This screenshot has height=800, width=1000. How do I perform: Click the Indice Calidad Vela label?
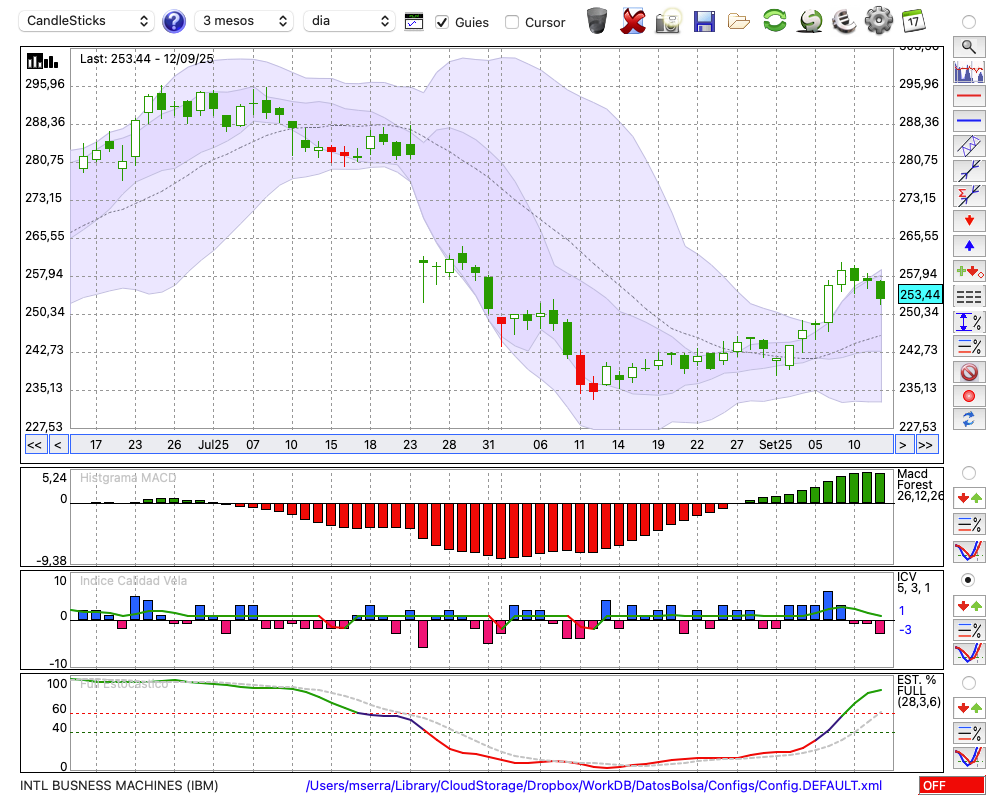(x=133, y=581)
